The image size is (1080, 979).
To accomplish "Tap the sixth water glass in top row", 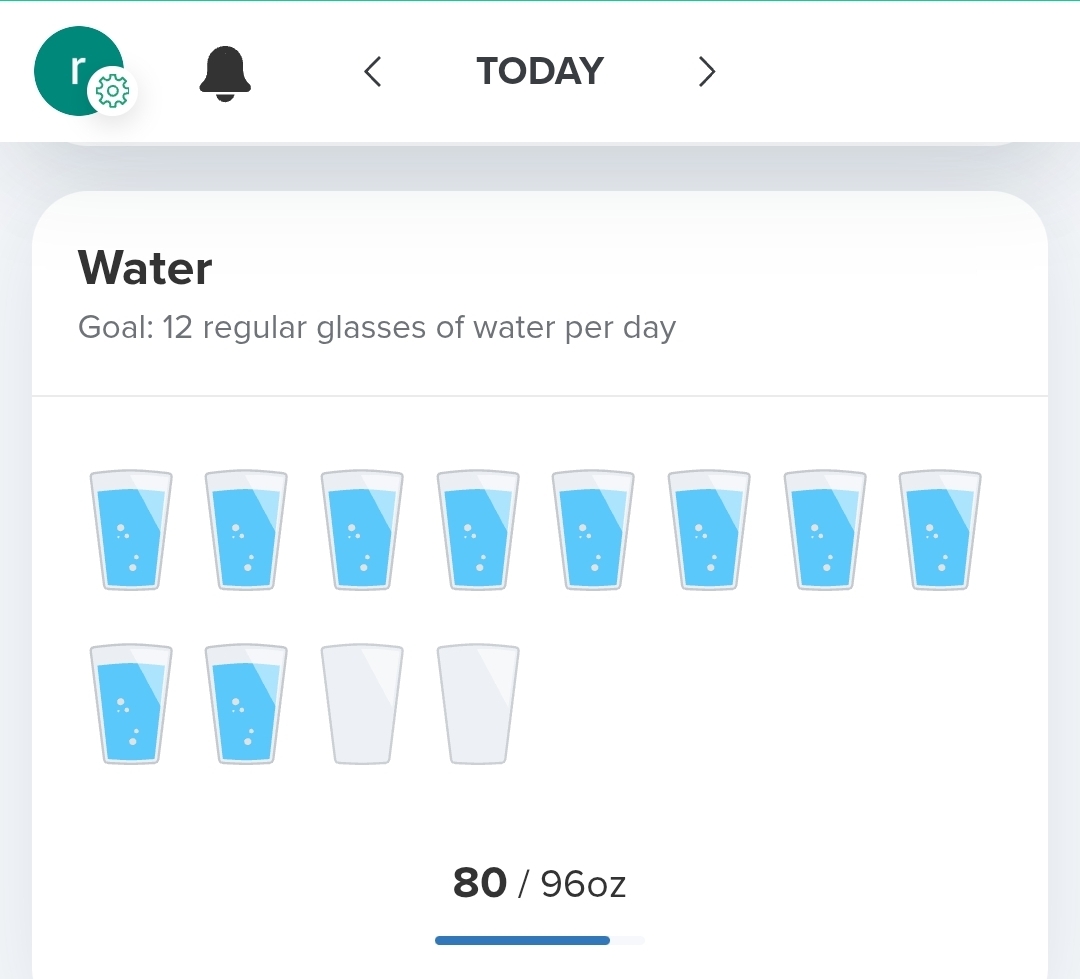I will pyautogui.click(x=709, y=530).
